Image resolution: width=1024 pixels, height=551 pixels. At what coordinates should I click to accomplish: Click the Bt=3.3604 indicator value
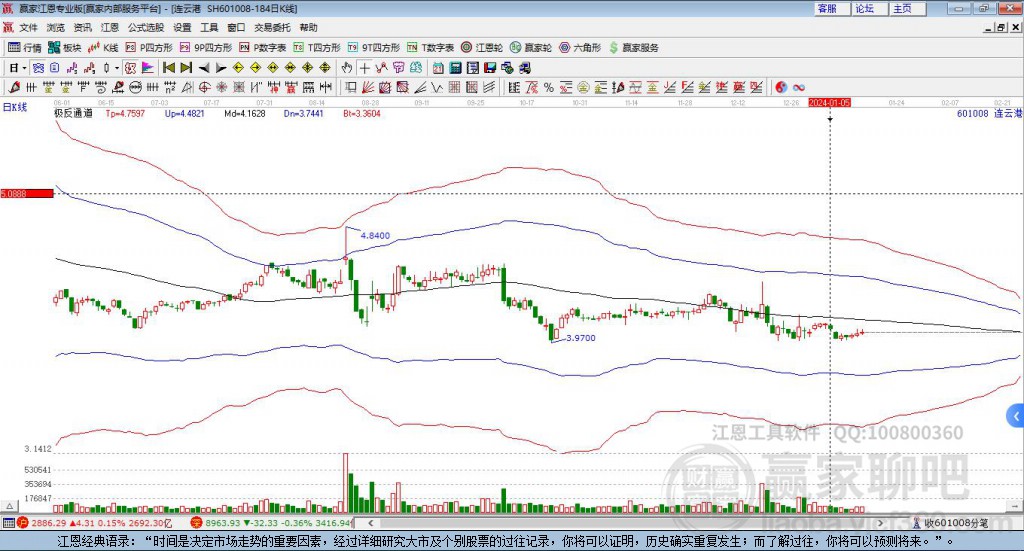[362, 114]
